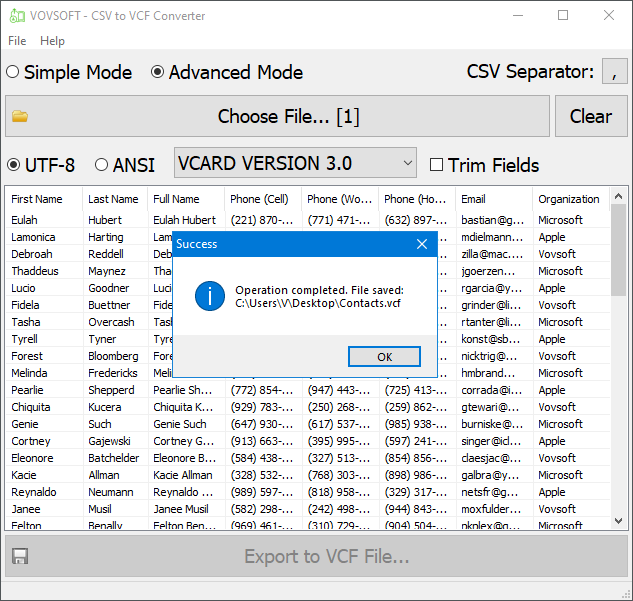The height and width of the screenshot is (601, 633).
Task: Click the Bloomberg last name cell
Action: 113,356
